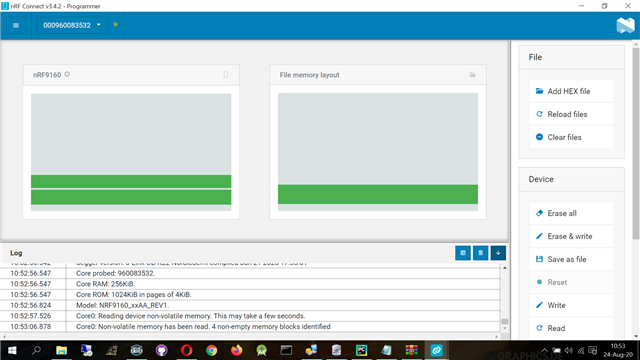Screen dimensions: 640x360
Task: Click the folder icon in File memory layout
Action: pyautogui.click(x=472, y=75)
